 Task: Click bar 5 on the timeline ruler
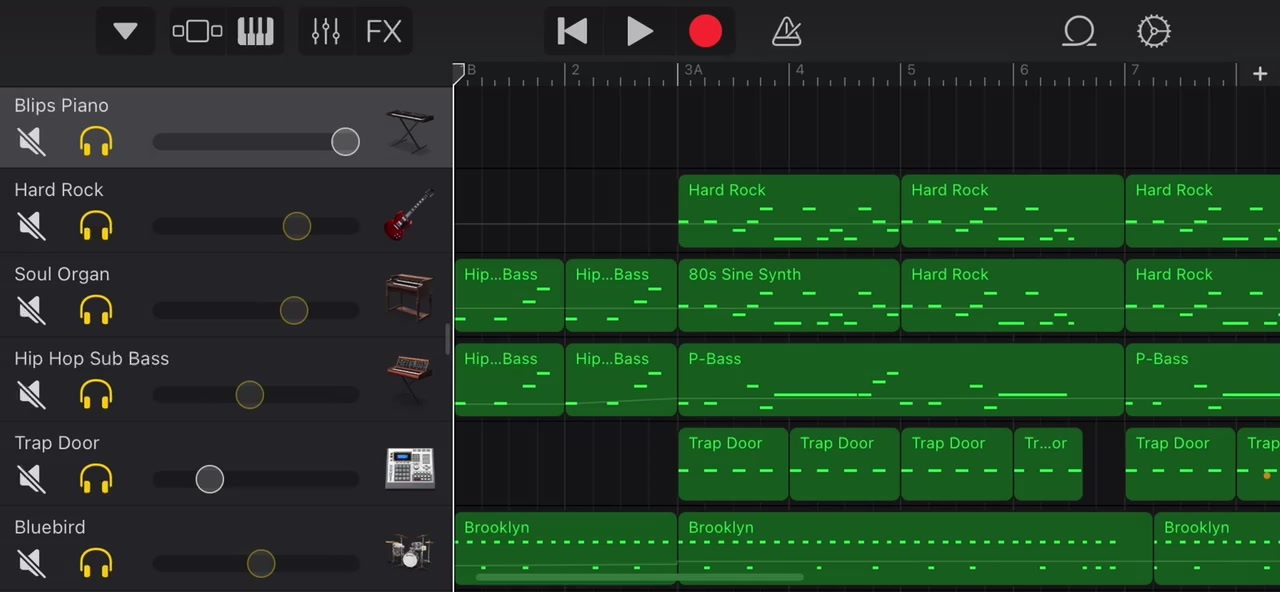(x=911, y=72)
